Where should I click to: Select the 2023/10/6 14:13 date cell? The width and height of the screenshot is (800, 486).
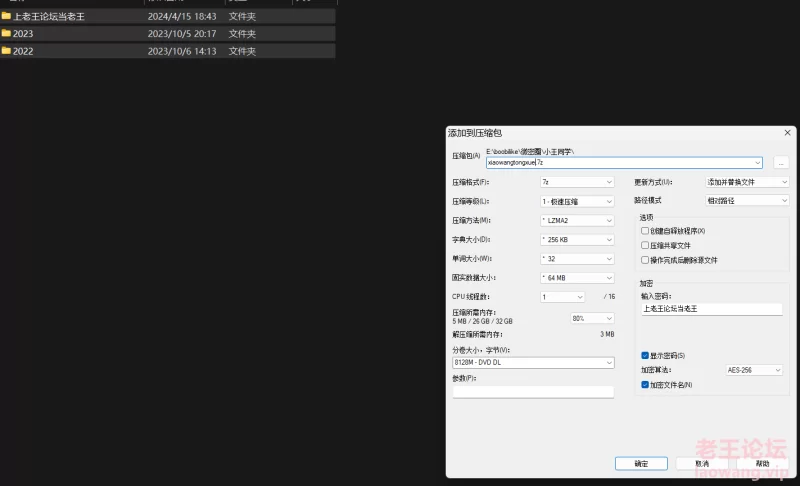pyautogui.click(x=182, y=51)
